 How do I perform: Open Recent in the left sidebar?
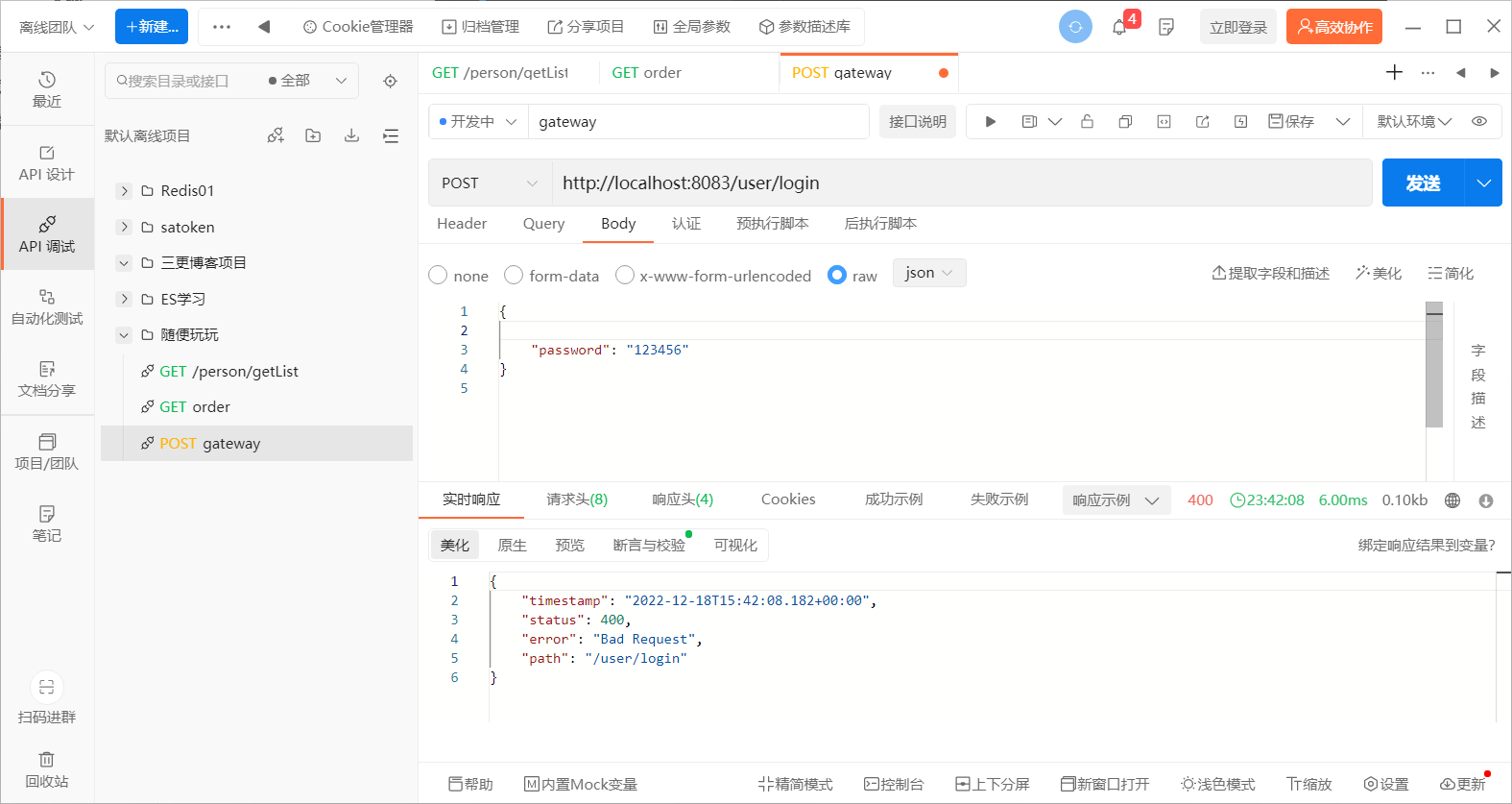click(x=47, y=89)
